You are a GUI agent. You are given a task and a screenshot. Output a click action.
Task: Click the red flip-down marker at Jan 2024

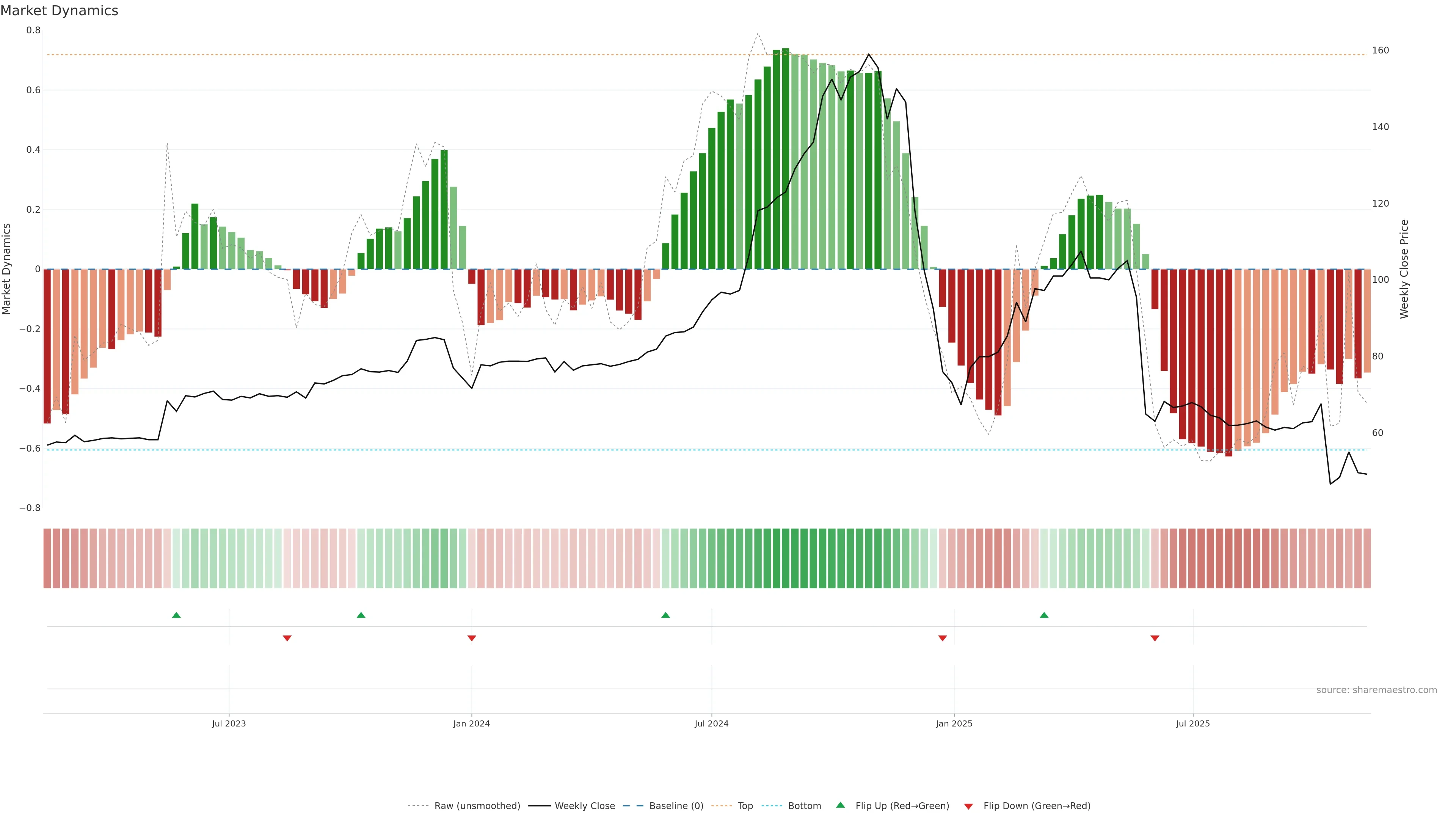(471, 638)
